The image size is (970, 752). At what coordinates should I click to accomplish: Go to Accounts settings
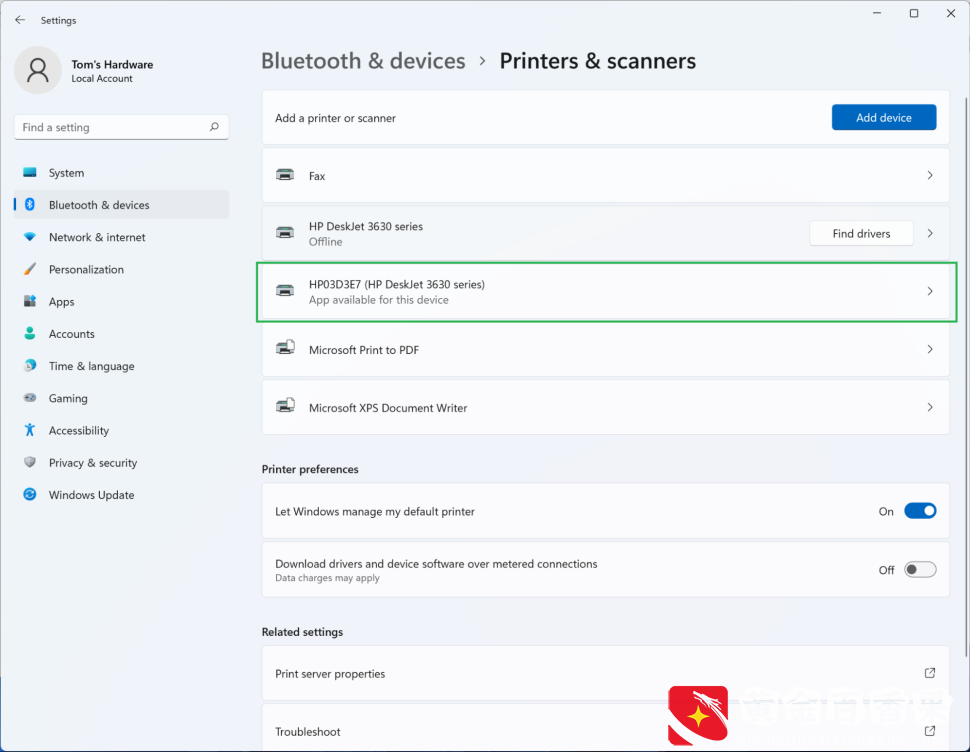pos(121,333)
